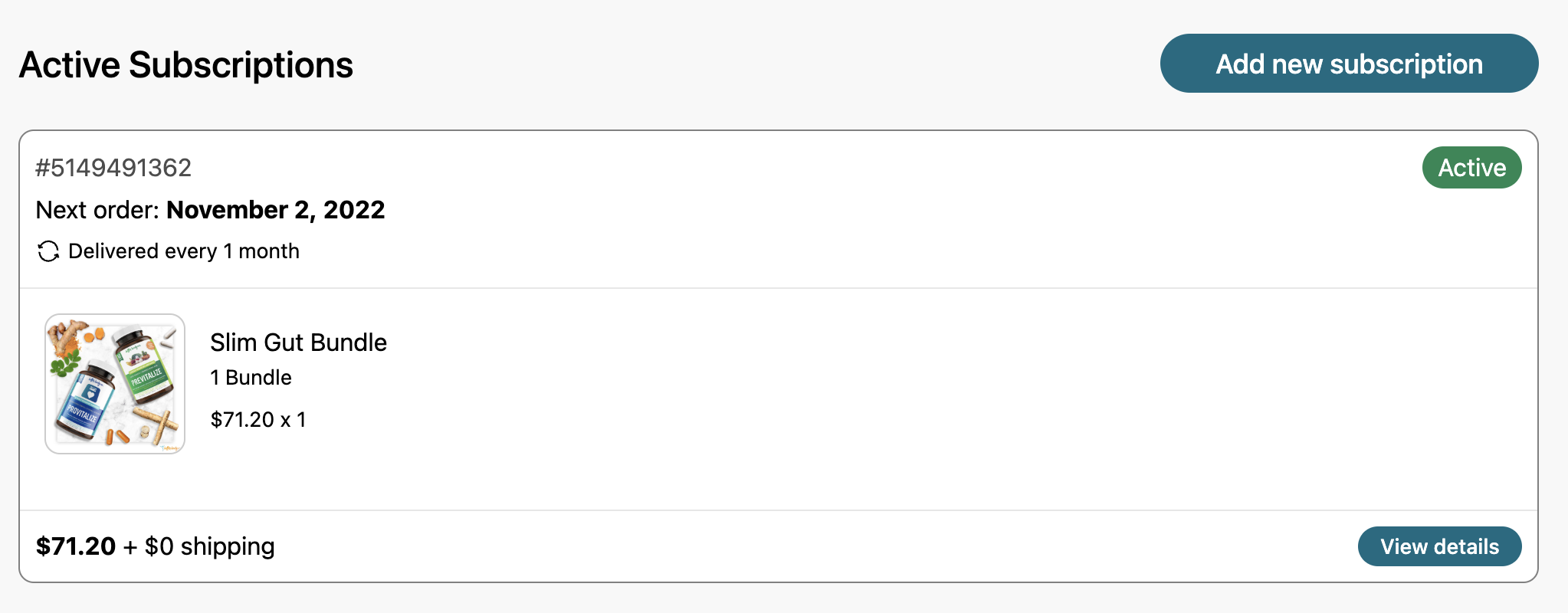Click the Delivered every 1 month text
1568x613 pixels.
pos(184,251)
